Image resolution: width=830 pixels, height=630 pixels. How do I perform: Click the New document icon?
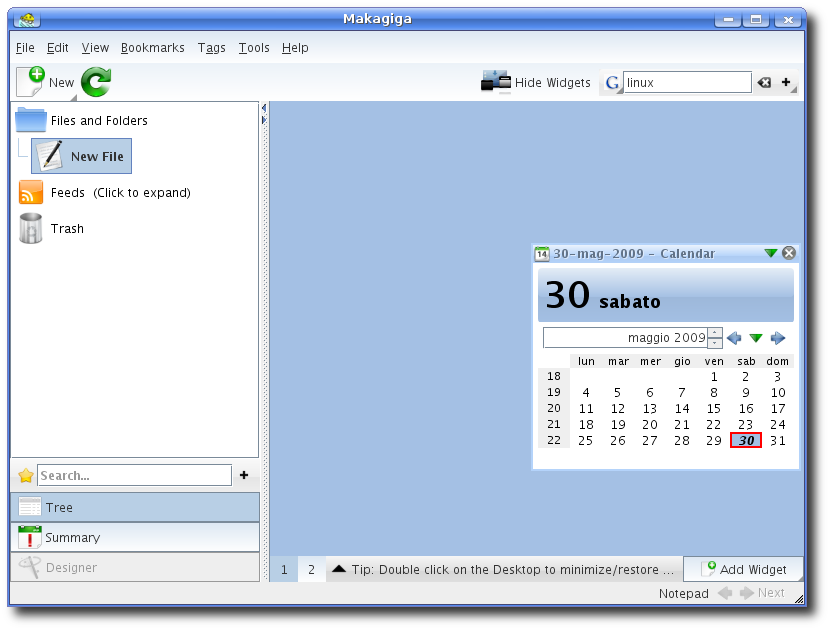31,82
